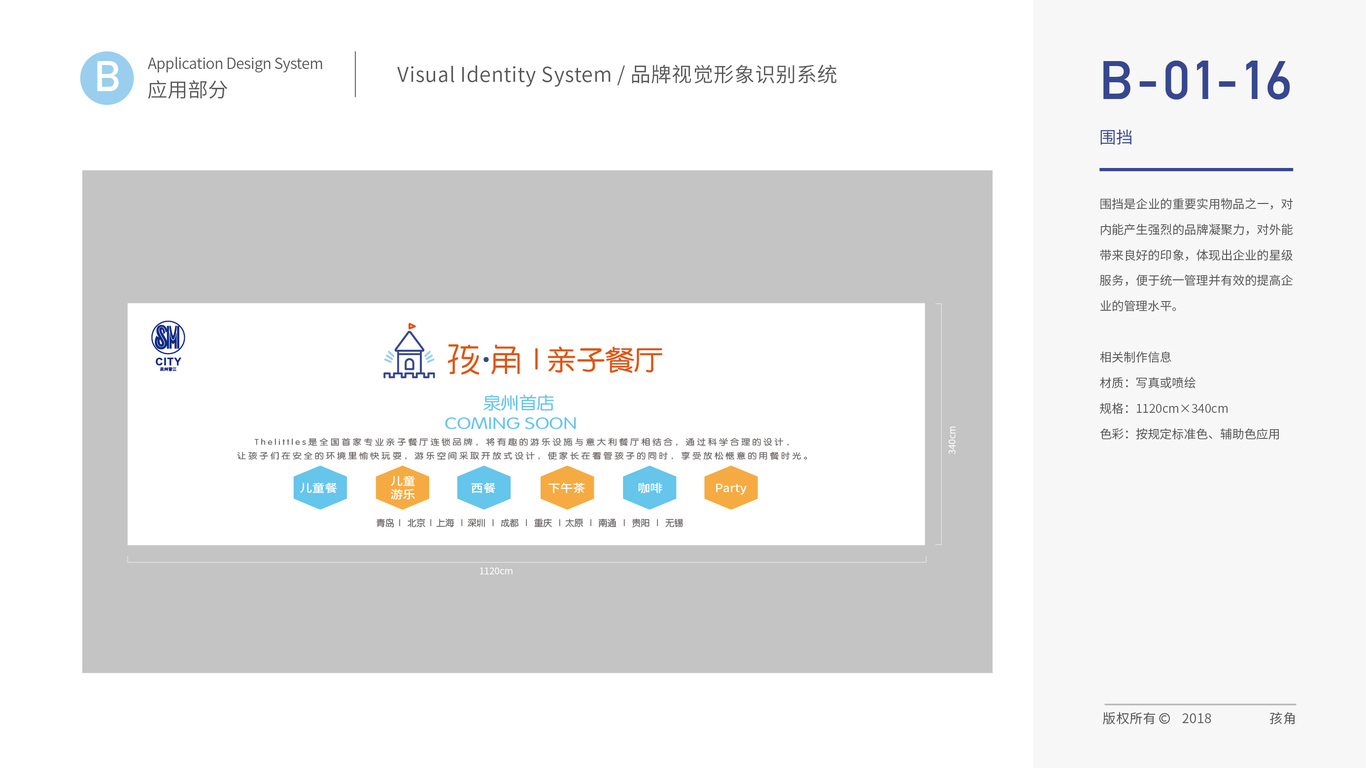This screenshot has height=768, width=1366.
Task: Click the 相关制作信息 label
Action: (x=1135, y=357)
